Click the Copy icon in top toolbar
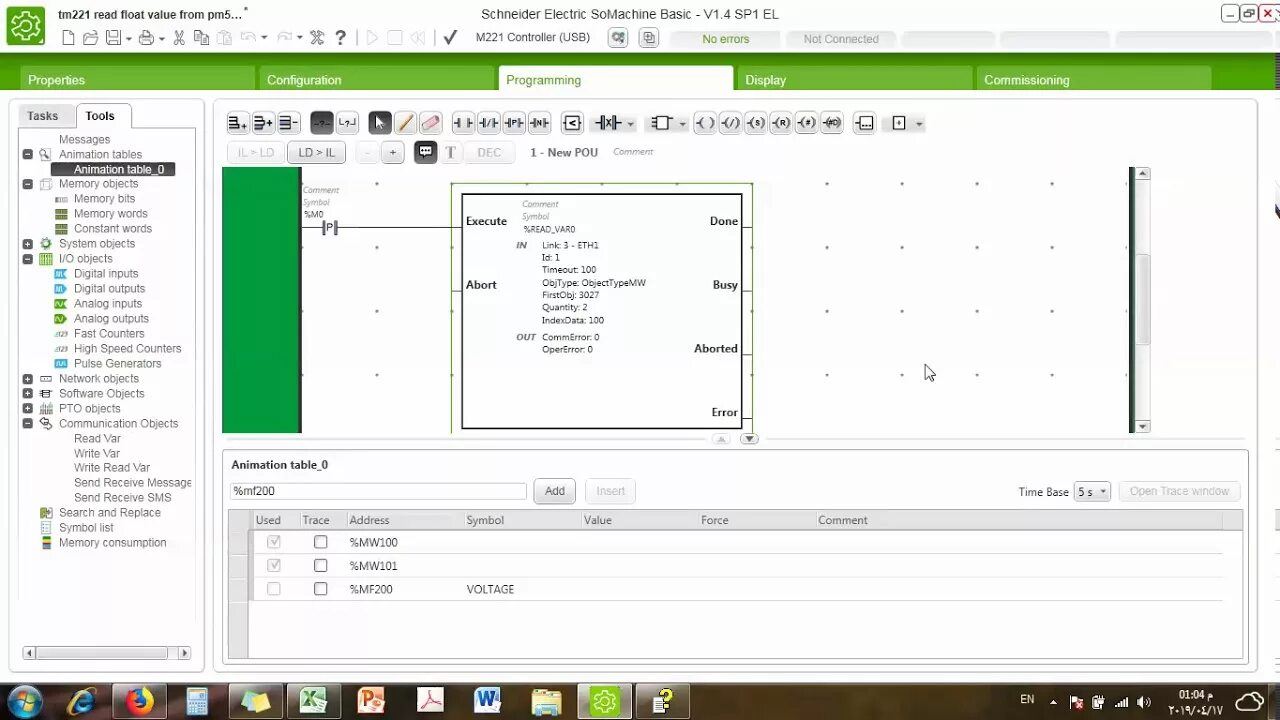The width and height of the screenshot is (1280, 720). pos(201,38)
